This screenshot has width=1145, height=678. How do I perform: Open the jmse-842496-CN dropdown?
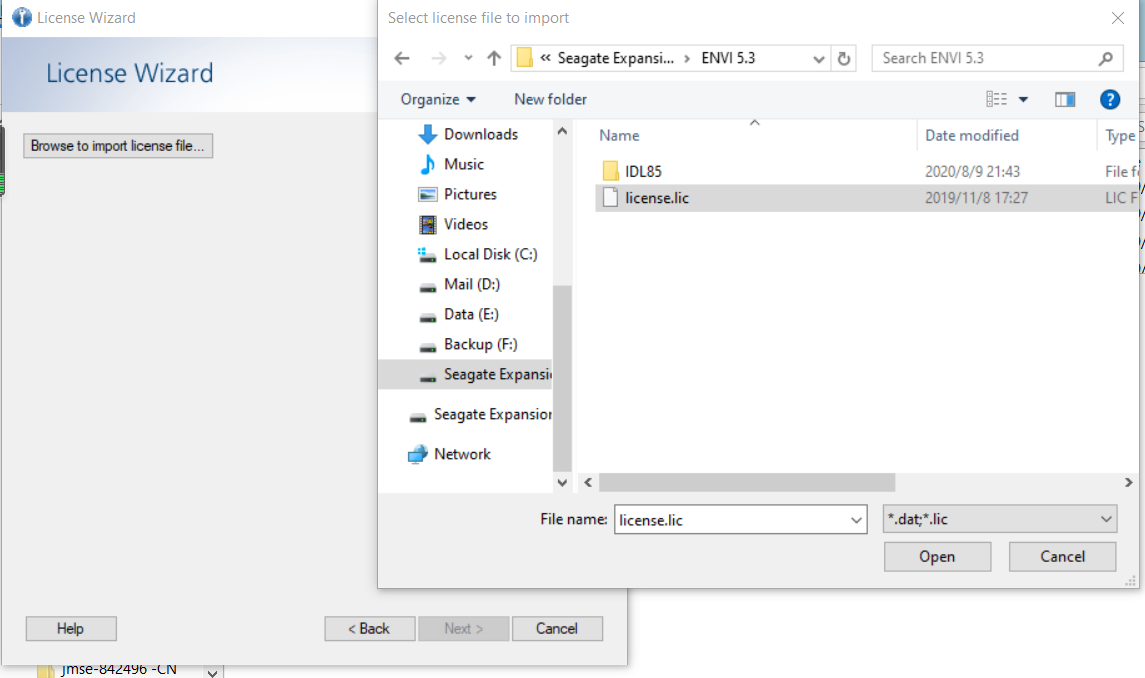(x=211, y=669)
